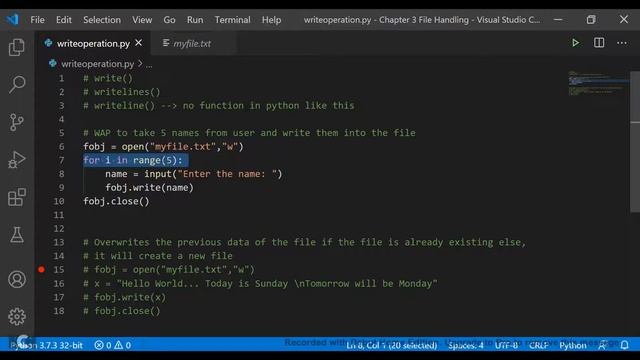Open the View menu
Image resolution: width=640 pixels, height=360 pixels.
142,20
